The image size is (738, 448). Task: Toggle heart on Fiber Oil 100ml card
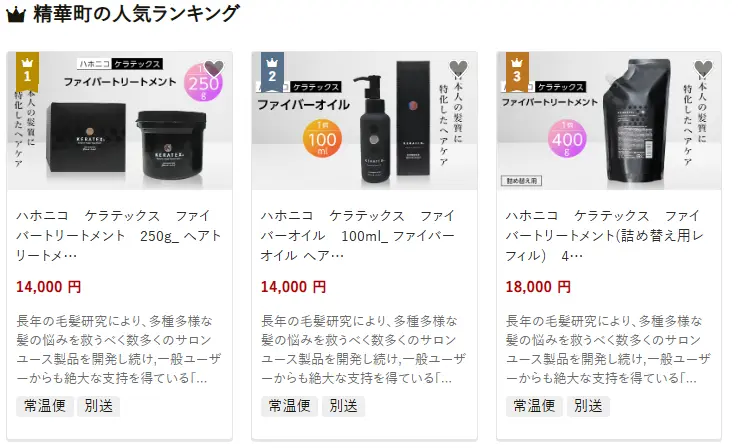[458, 69]
